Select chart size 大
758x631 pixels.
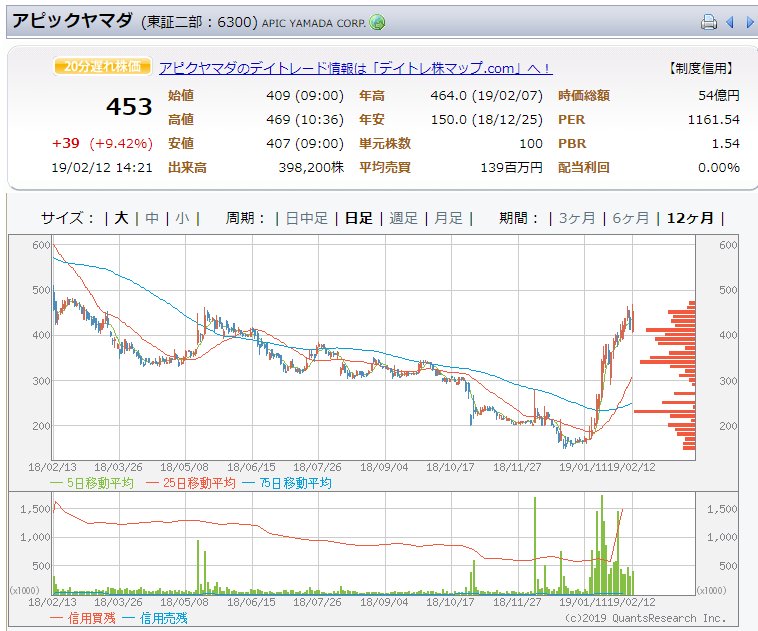[x=121, y=218]
